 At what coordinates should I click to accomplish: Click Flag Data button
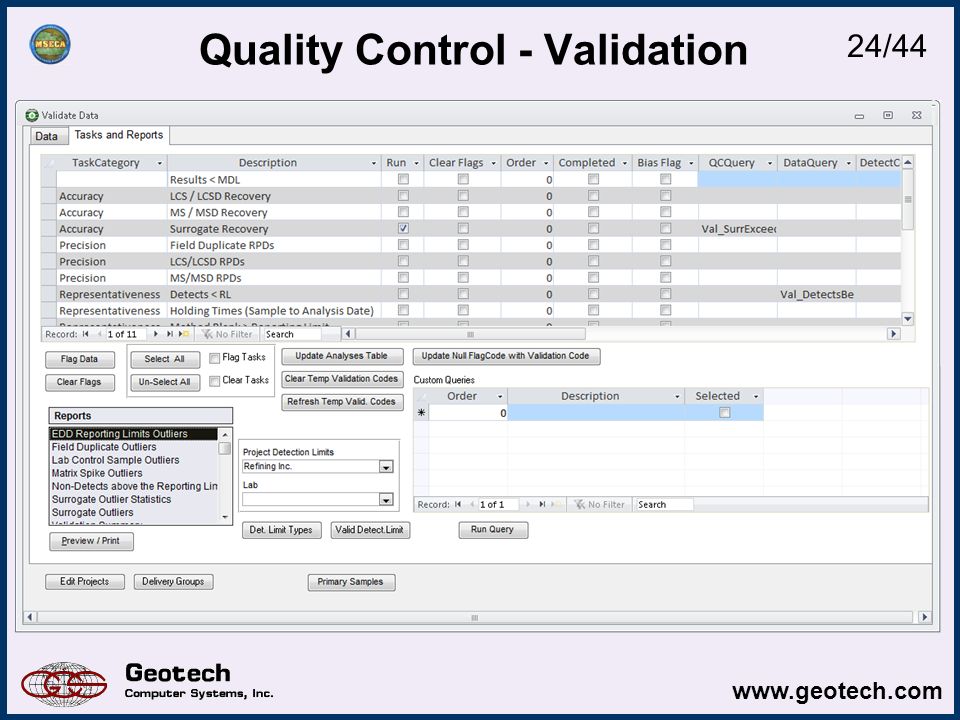[x=80, y=359]
